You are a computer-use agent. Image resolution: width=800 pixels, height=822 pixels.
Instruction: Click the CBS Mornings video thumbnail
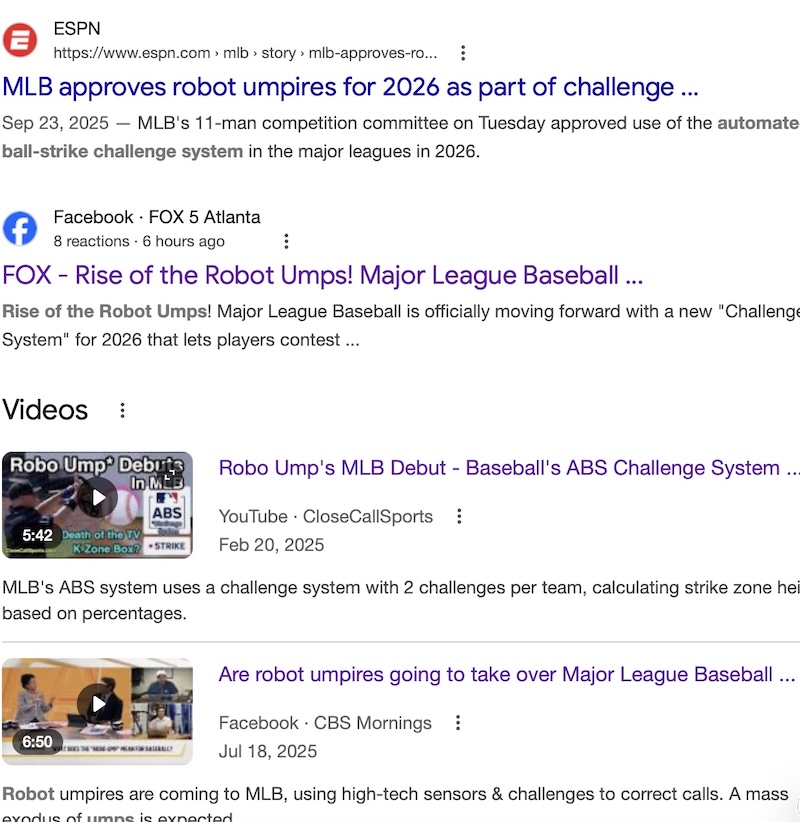(x=98, y=711)
